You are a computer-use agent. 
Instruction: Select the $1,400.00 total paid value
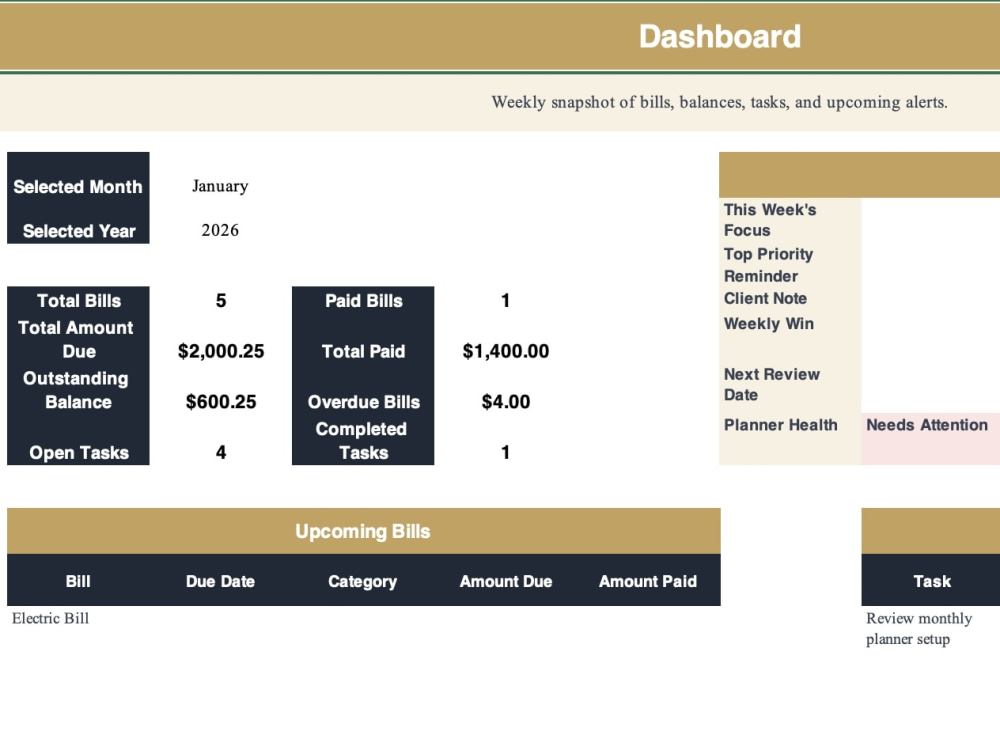[x=505, y=351]
